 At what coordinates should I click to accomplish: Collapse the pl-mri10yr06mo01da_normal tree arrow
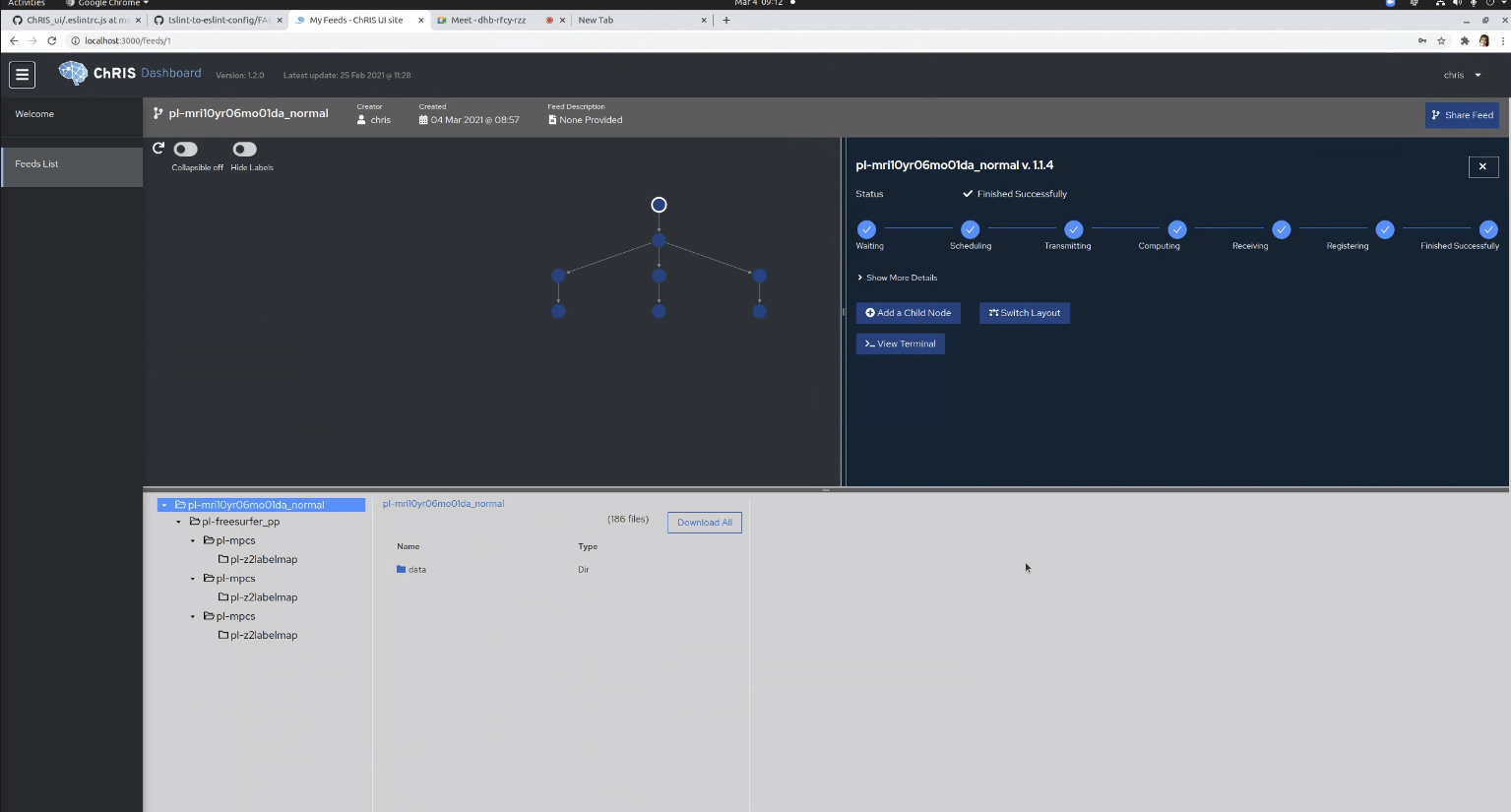click(x=163, y=505)
